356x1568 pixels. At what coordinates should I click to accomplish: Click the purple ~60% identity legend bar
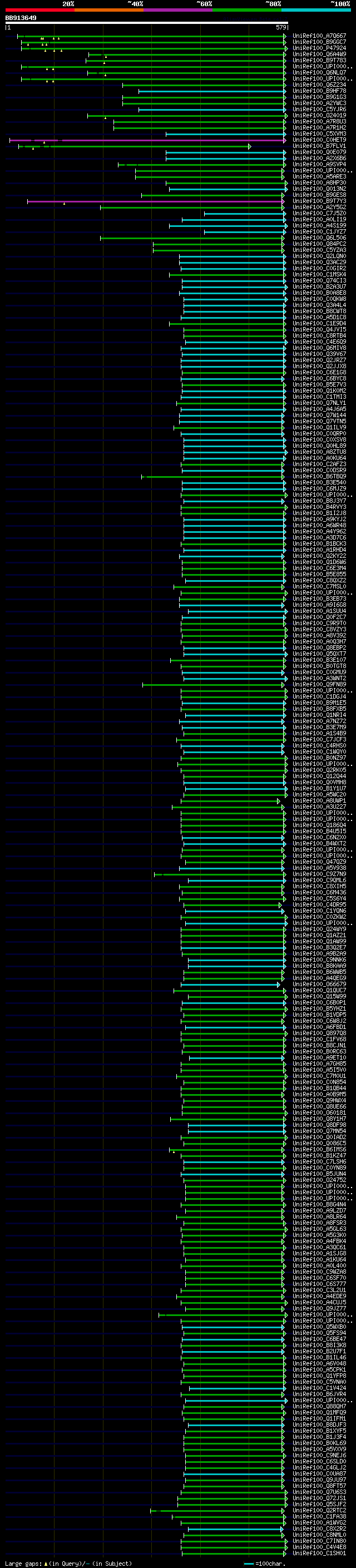click(x=179, y=10)
